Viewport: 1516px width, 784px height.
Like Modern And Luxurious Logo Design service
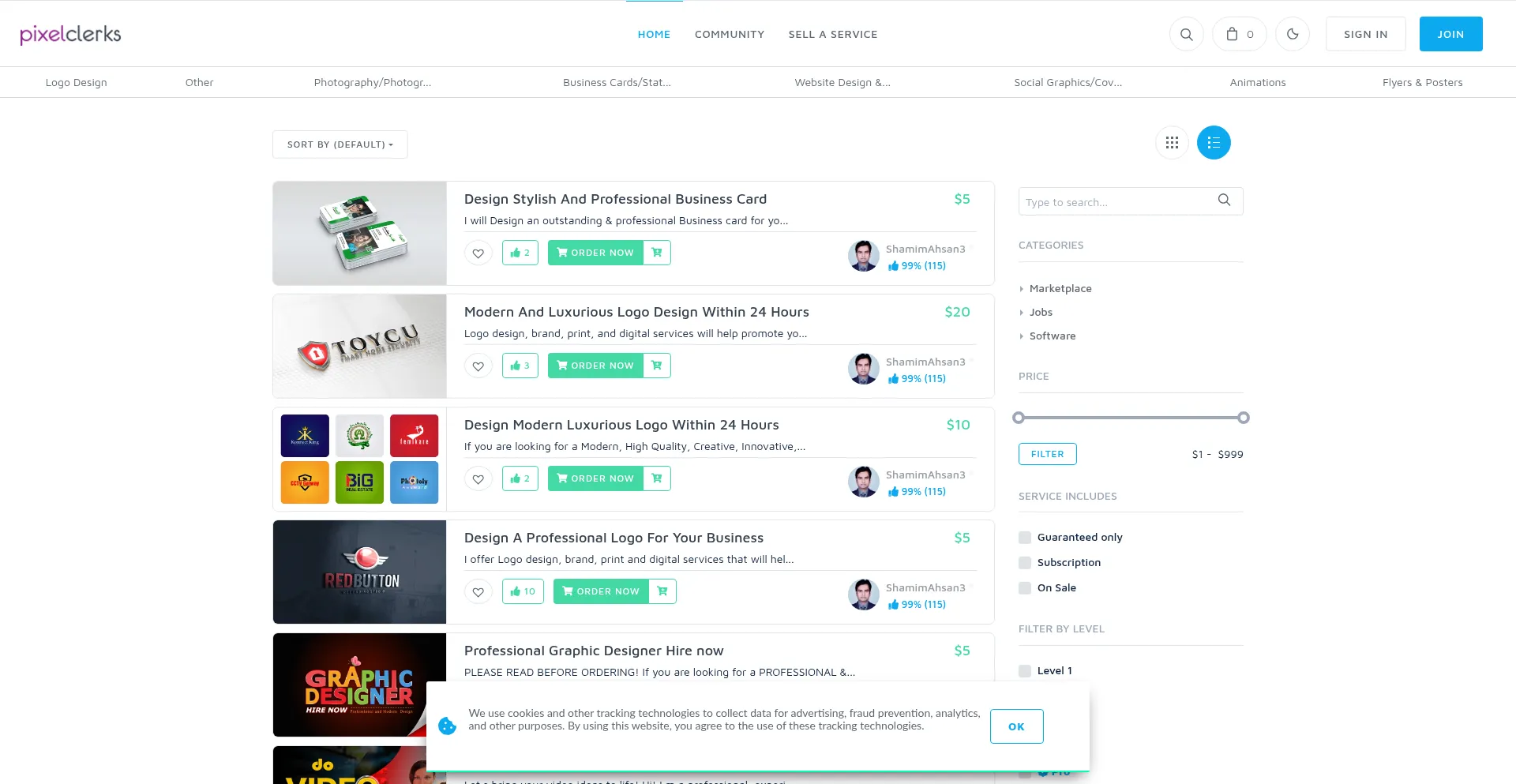(x=520, y=366)
